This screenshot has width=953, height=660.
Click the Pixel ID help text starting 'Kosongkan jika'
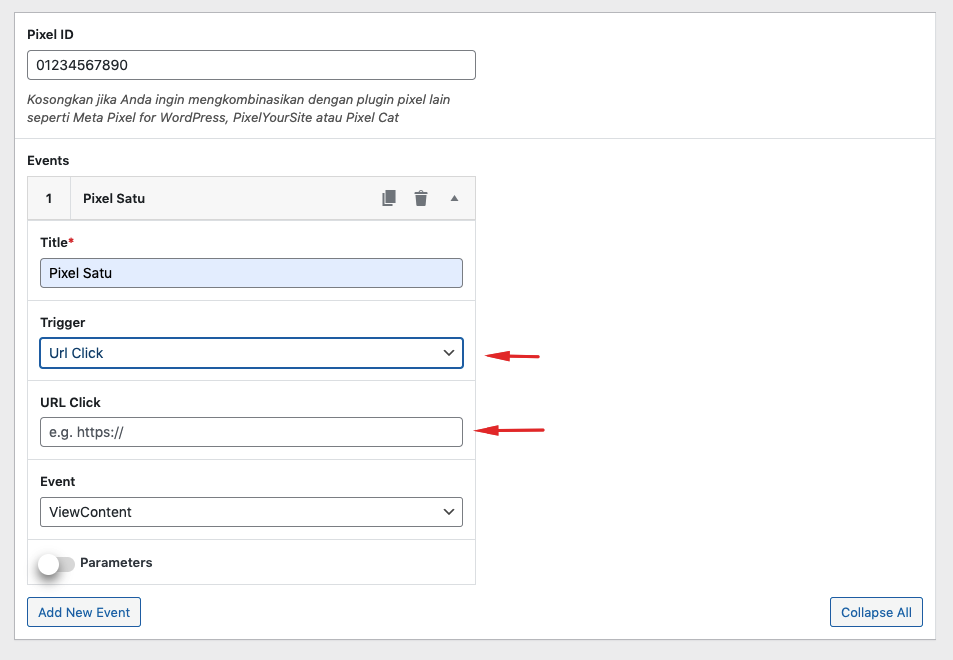238,108
